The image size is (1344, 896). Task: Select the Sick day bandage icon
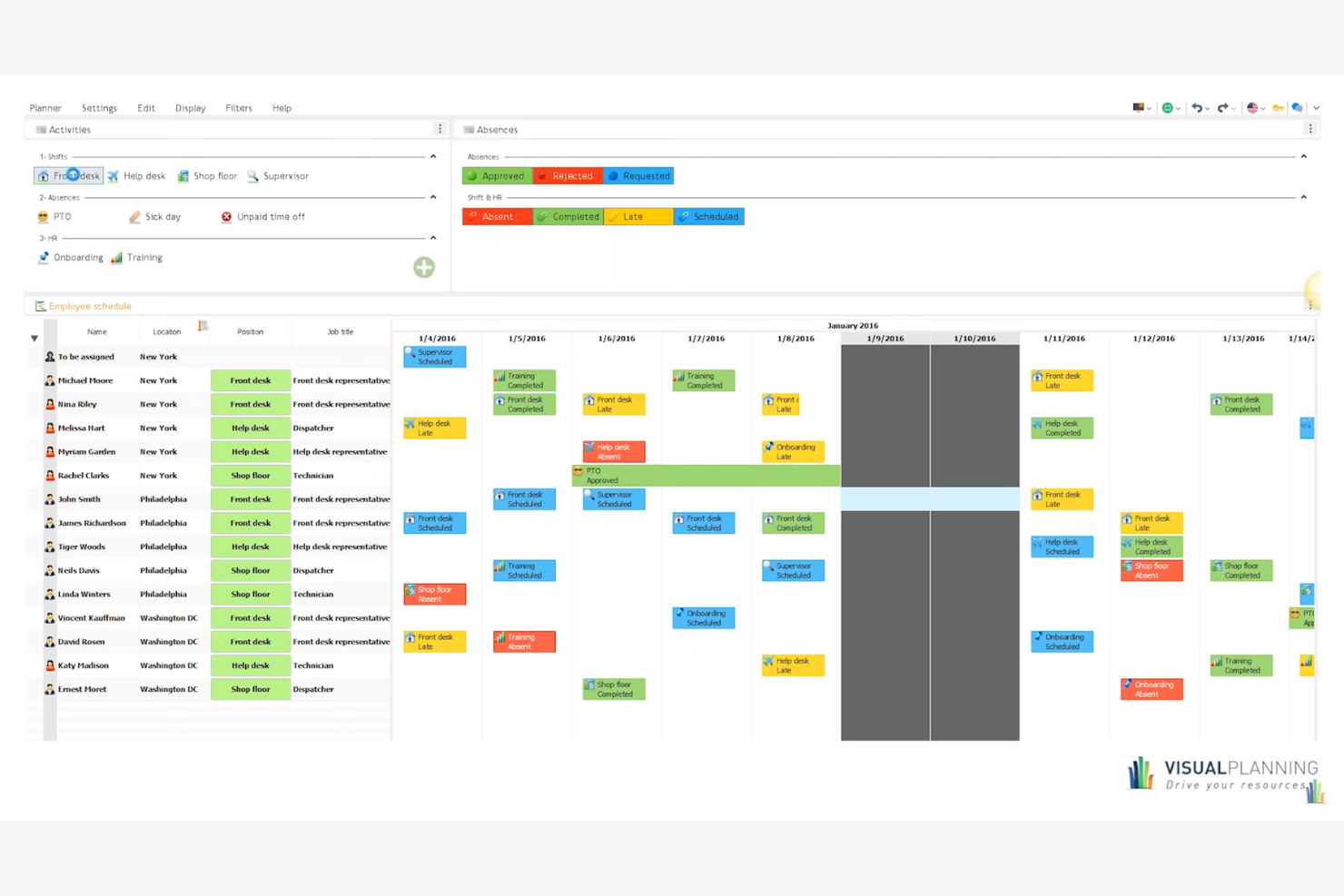(133, 216)
